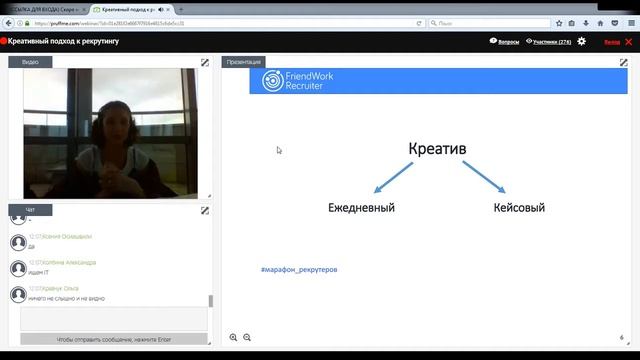This screenshot has height=360, width=640.
Task: Expand the Презентация panel to fullscreen
Action: click(624, 62)
